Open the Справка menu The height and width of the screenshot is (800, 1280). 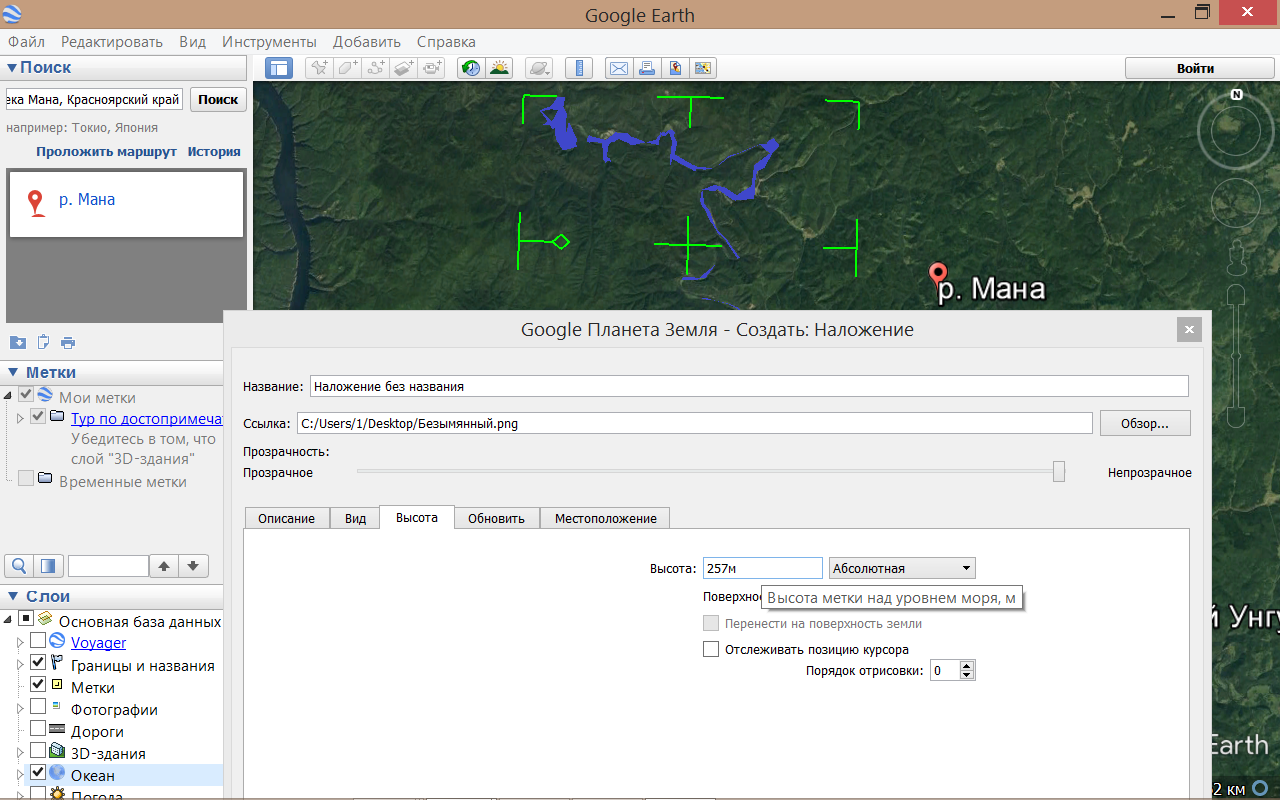click(x=446, y=42)
